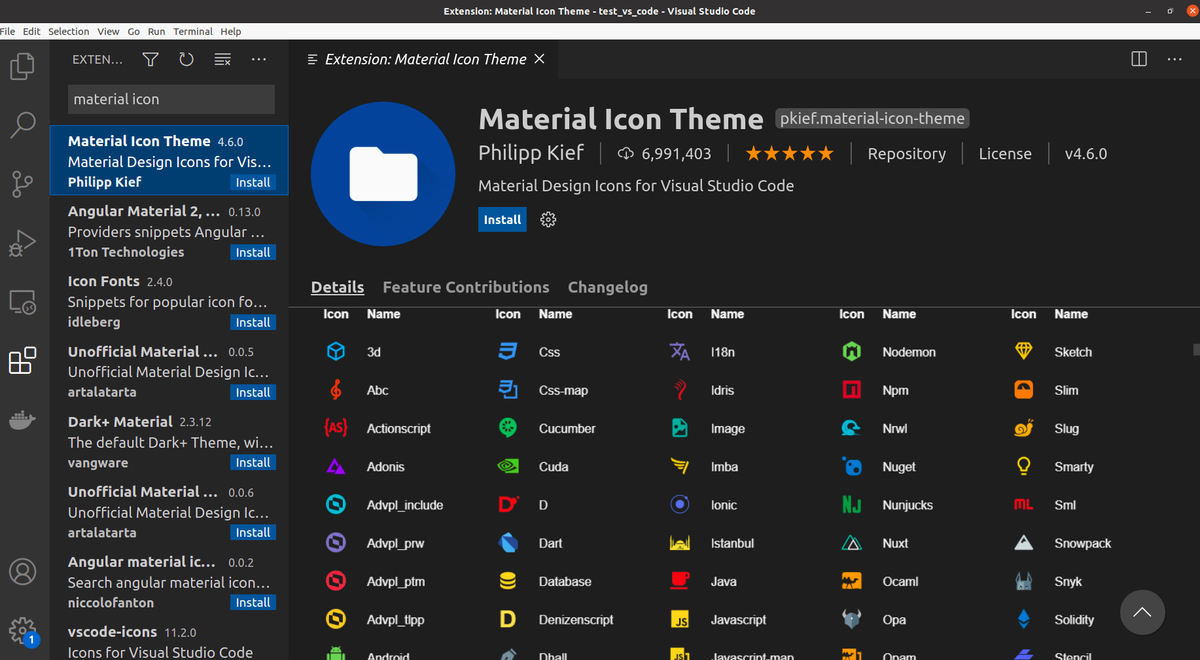Viewport: 1200px width, 660px height.
Task: Switch to Feature Contributions tab
Action: point(466,287)
